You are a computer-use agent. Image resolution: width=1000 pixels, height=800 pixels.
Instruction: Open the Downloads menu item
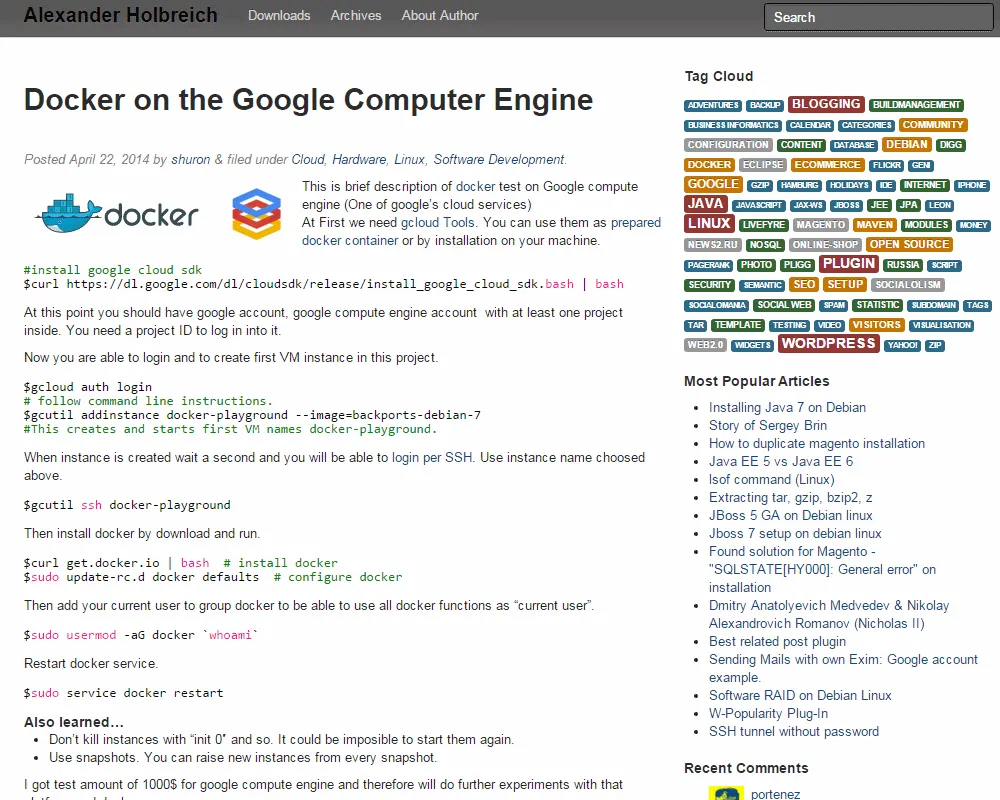[279, 15]
